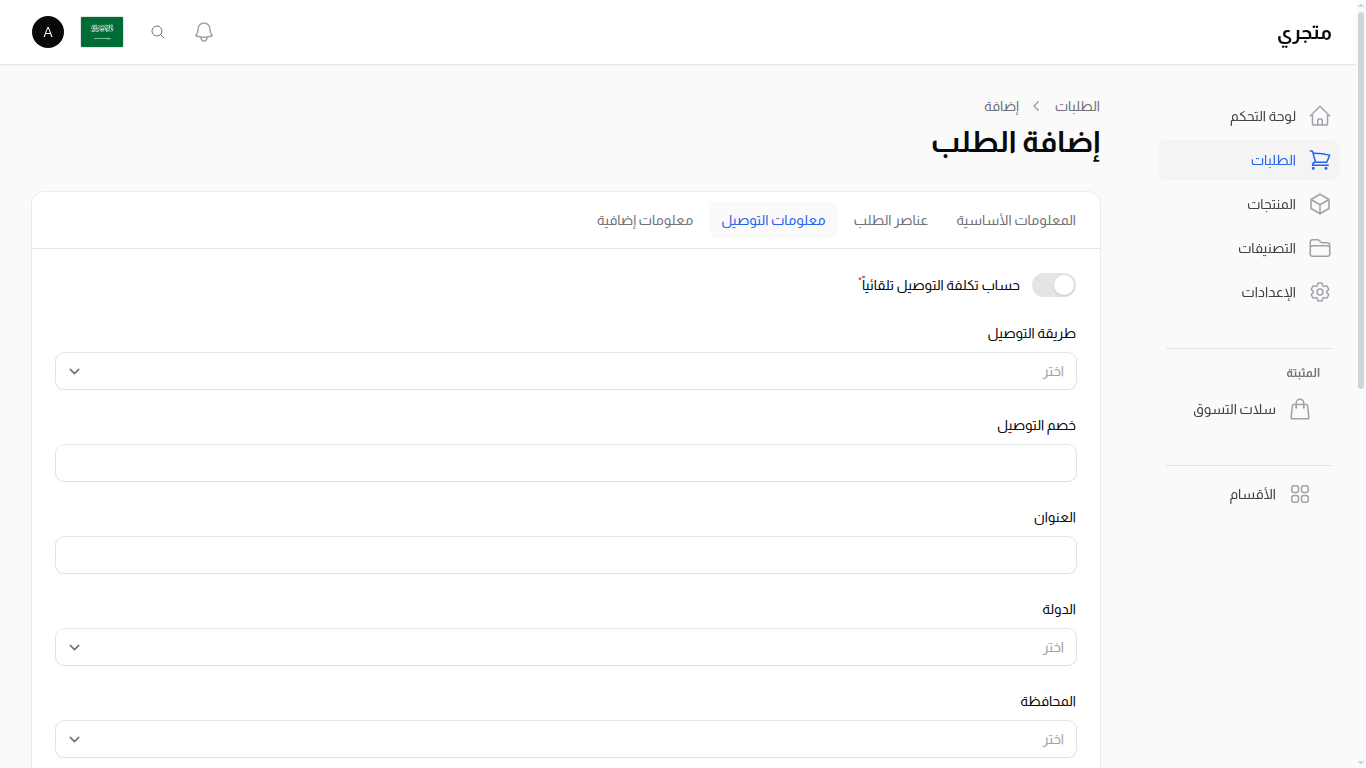Enable automatic delivery cost calculation toggle
Screen dimensions: 1366x768
tap(1053, 285)
